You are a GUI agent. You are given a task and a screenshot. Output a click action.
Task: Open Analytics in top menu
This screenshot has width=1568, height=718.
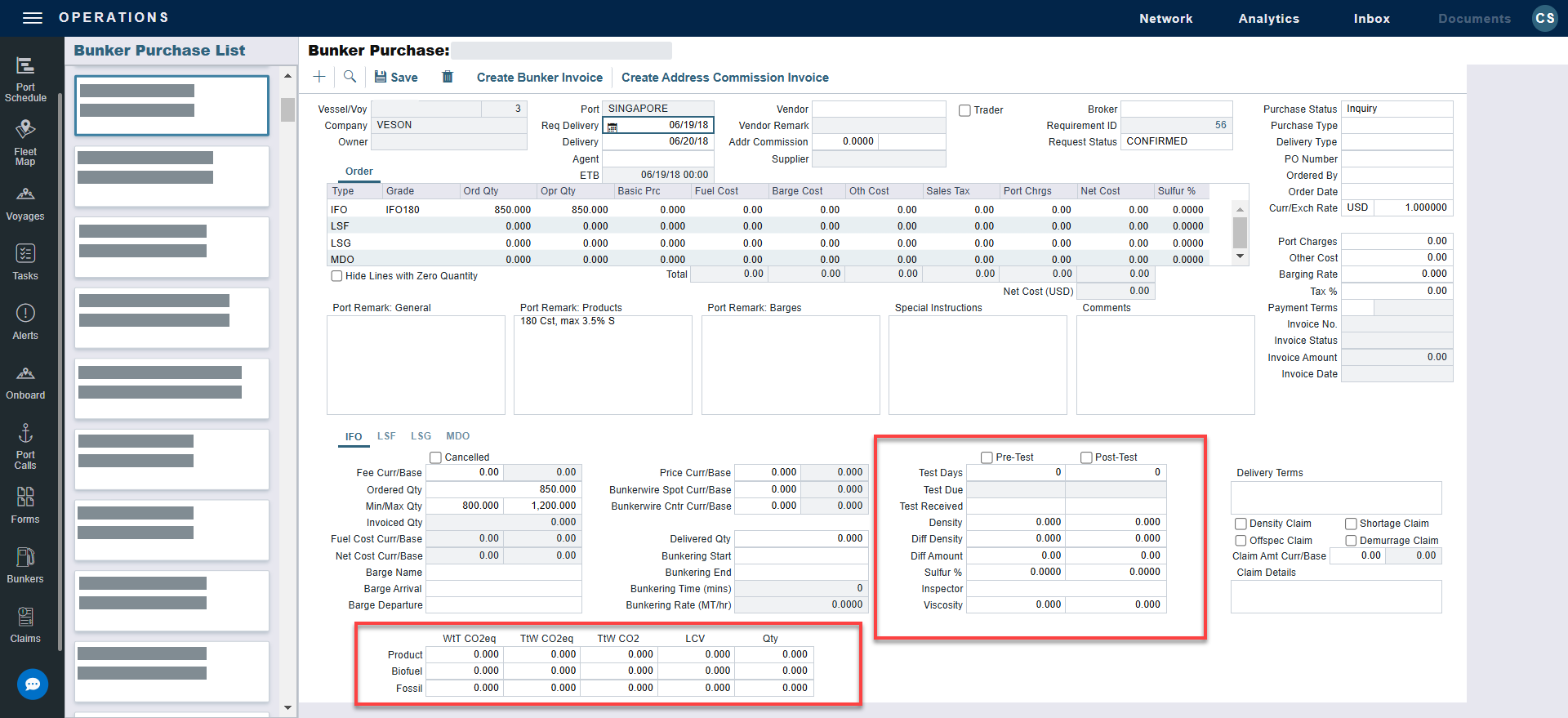(1268, 19)
